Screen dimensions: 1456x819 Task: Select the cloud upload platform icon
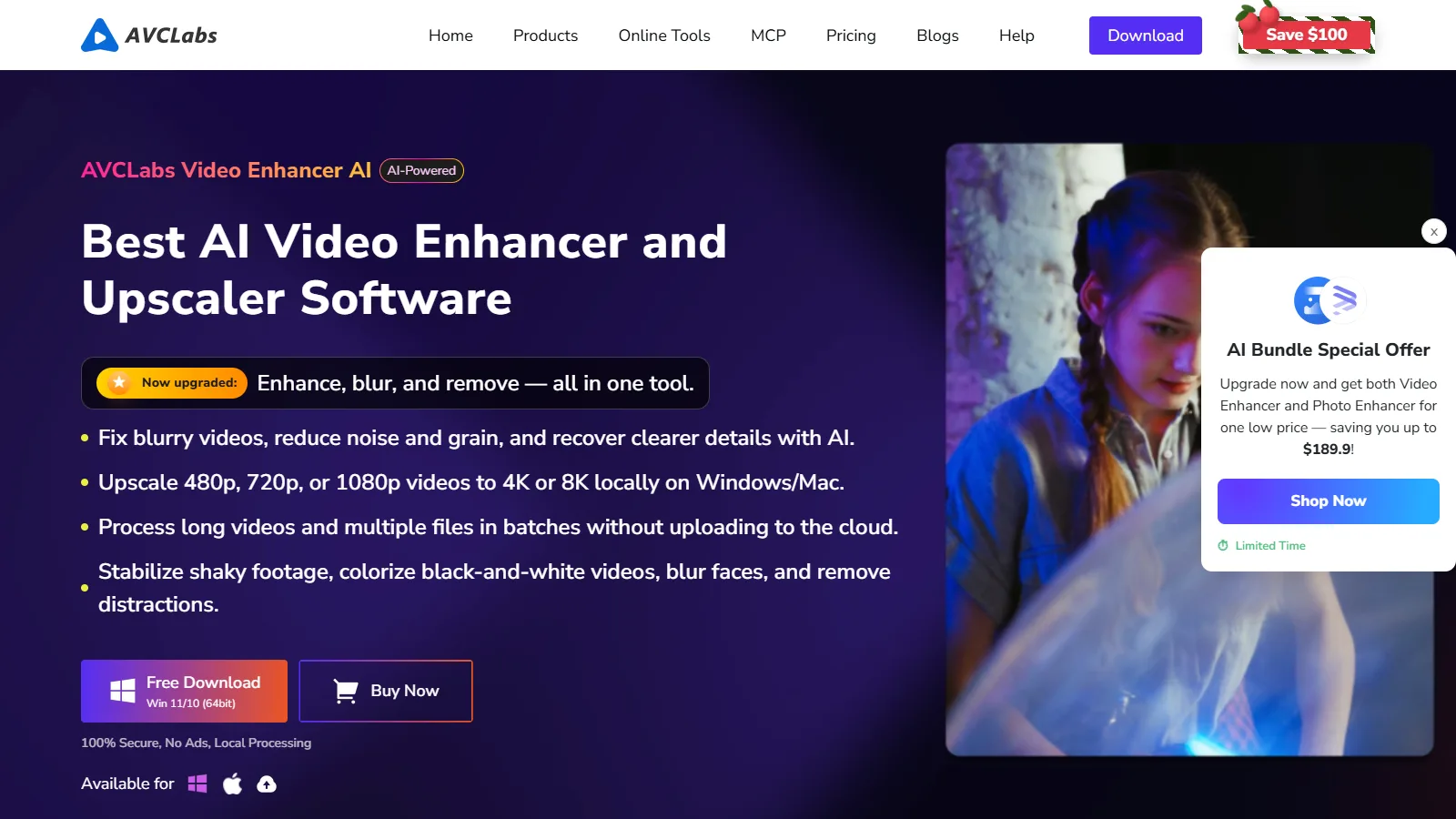pyautogui.click(x=267, y=784)
